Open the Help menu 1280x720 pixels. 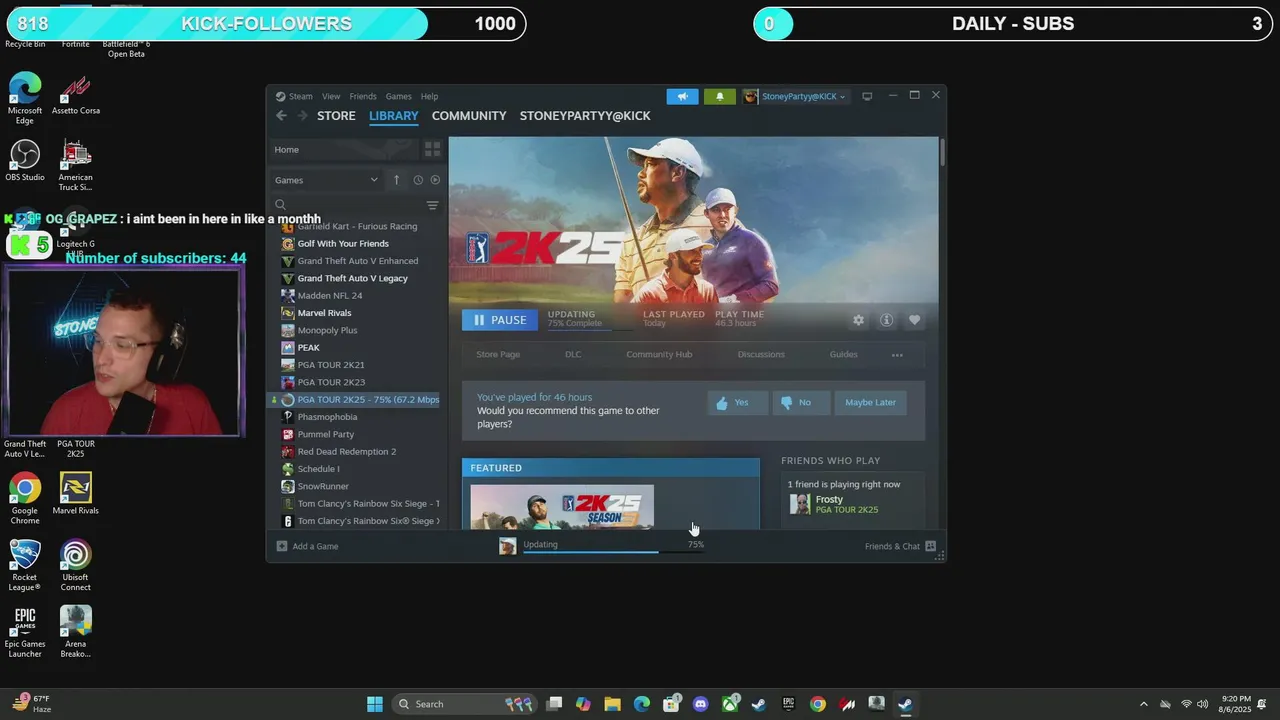click(429, 96)
